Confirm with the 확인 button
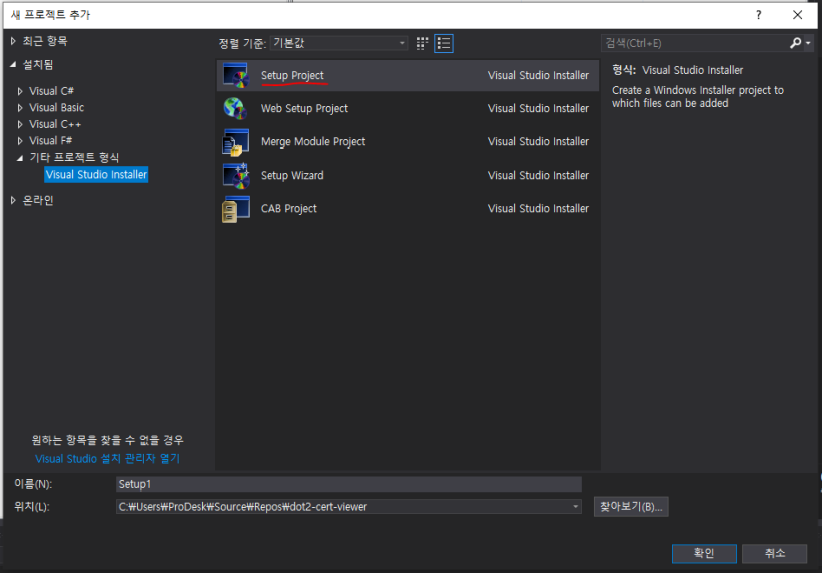824x574 pixels. (x=704, y=553)
